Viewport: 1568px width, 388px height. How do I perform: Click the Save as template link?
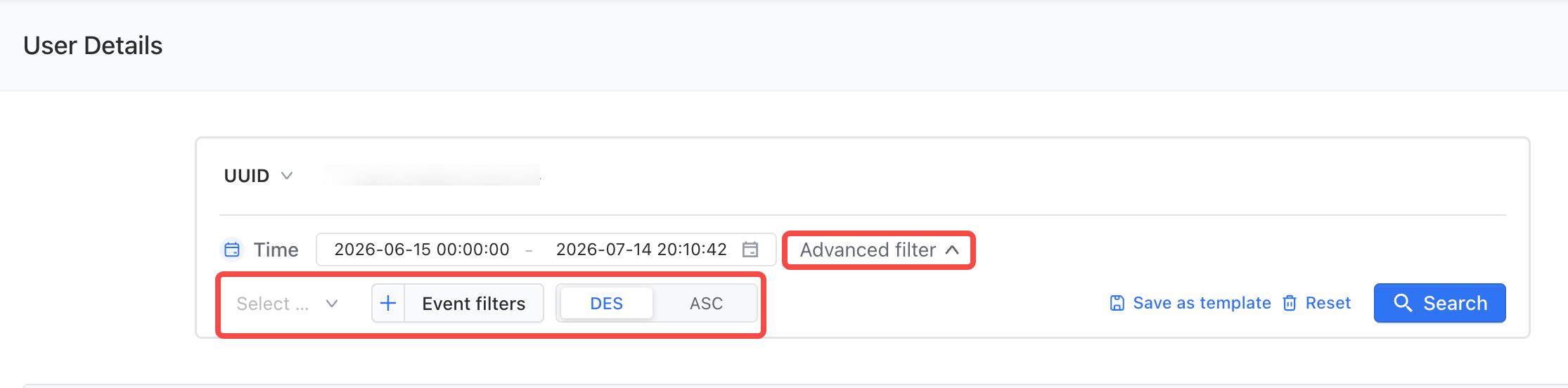[x=1202, y=303]
